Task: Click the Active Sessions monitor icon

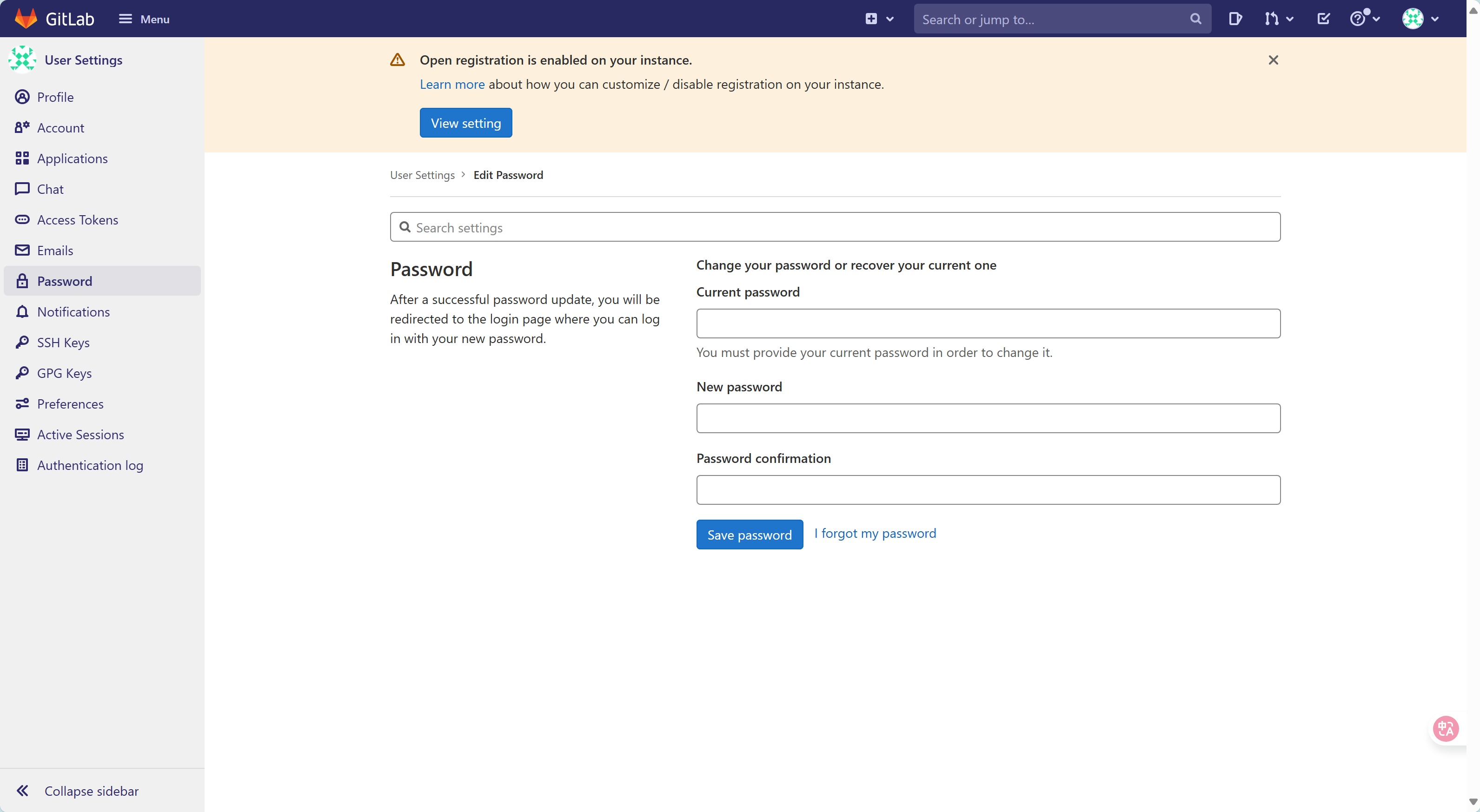Action: tap(22, 434)
